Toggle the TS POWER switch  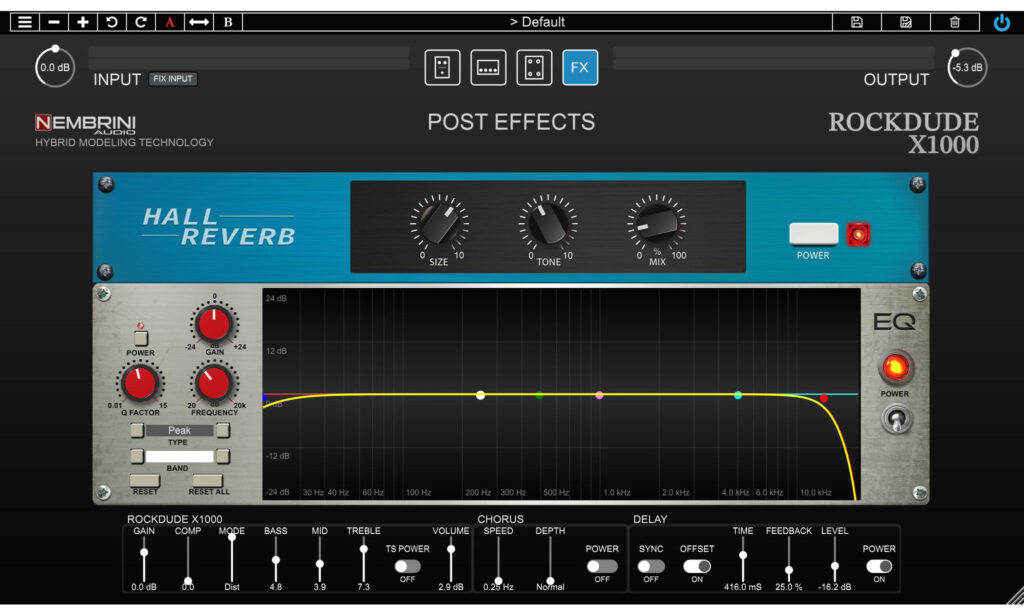pyautogui.click(x=408, y=566)
